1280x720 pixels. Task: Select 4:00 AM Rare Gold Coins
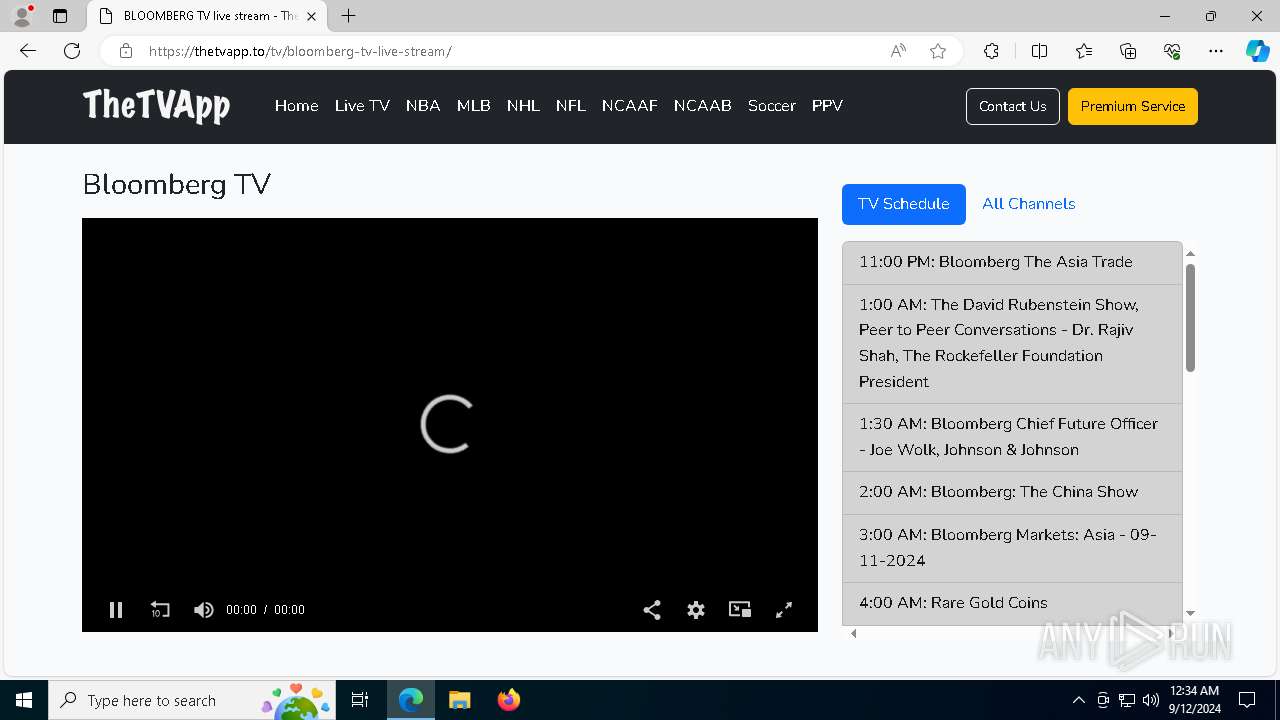click(x=1012, y=603)
